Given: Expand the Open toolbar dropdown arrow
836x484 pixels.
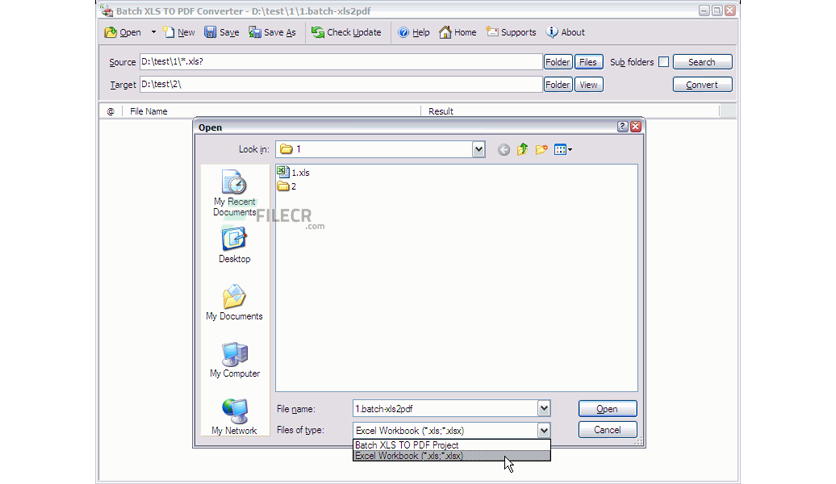Looking at the screenshot, I should pos(154,33).
